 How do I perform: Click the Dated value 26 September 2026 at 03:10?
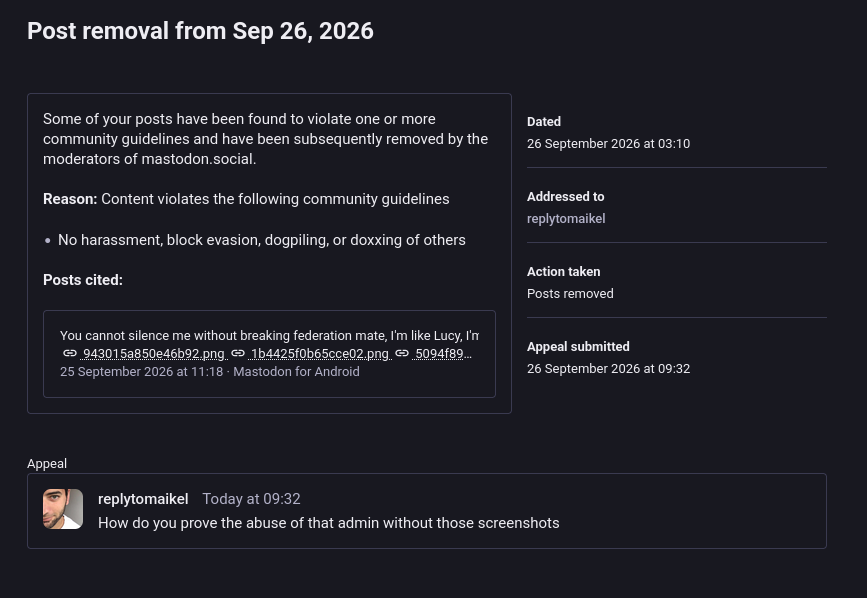[608, 144]
